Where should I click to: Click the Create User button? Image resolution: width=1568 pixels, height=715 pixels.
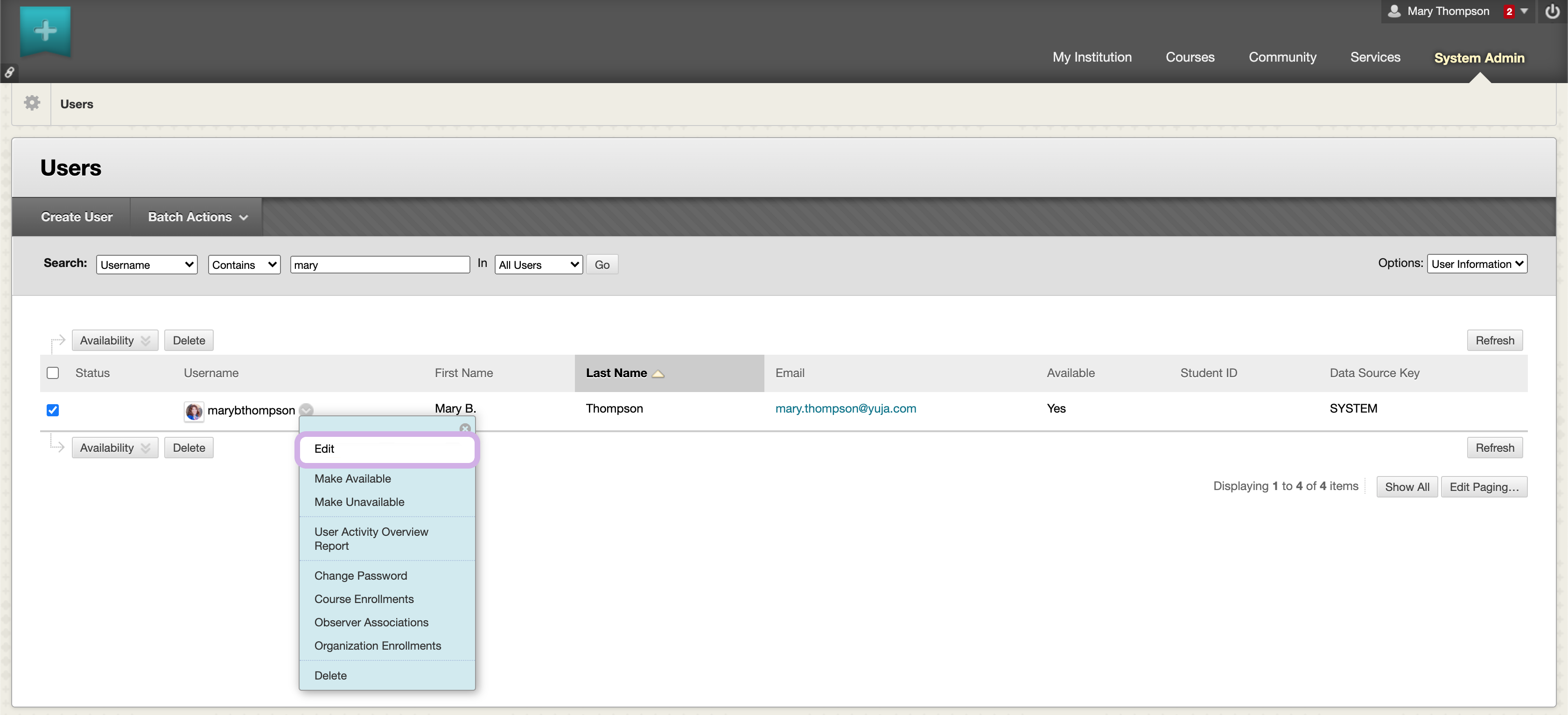click(77, 217)
